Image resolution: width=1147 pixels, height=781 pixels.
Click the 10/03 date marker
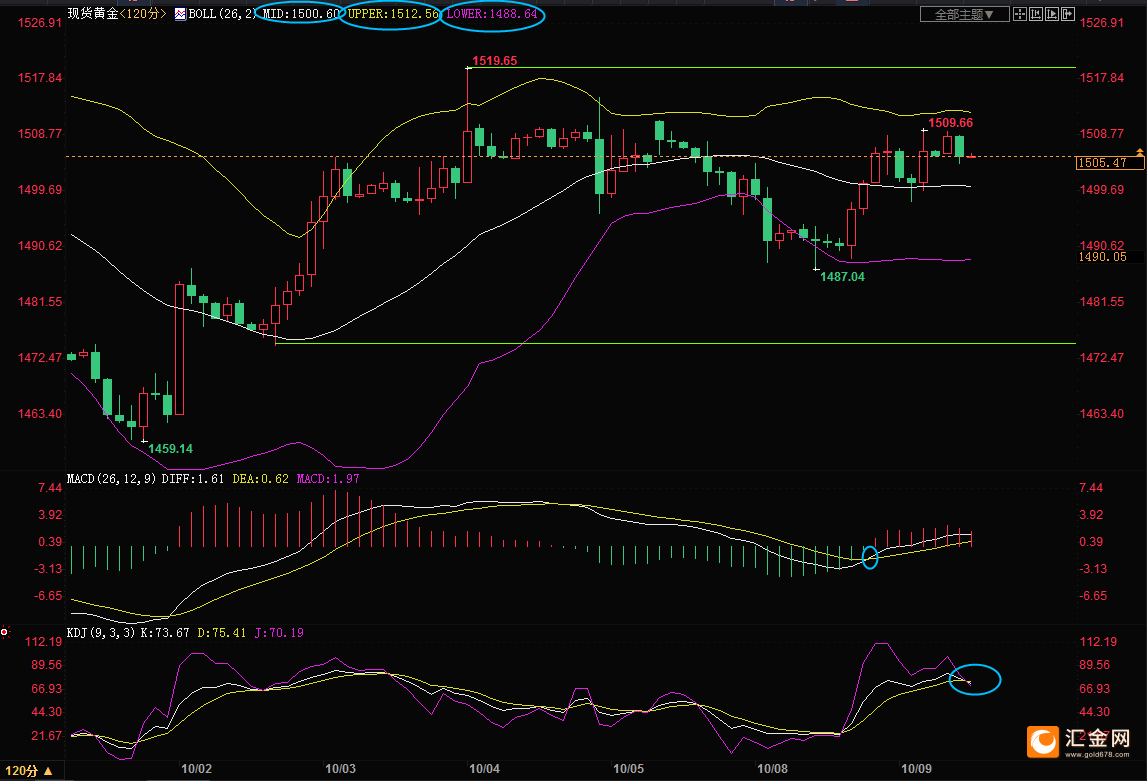point(340,769)
